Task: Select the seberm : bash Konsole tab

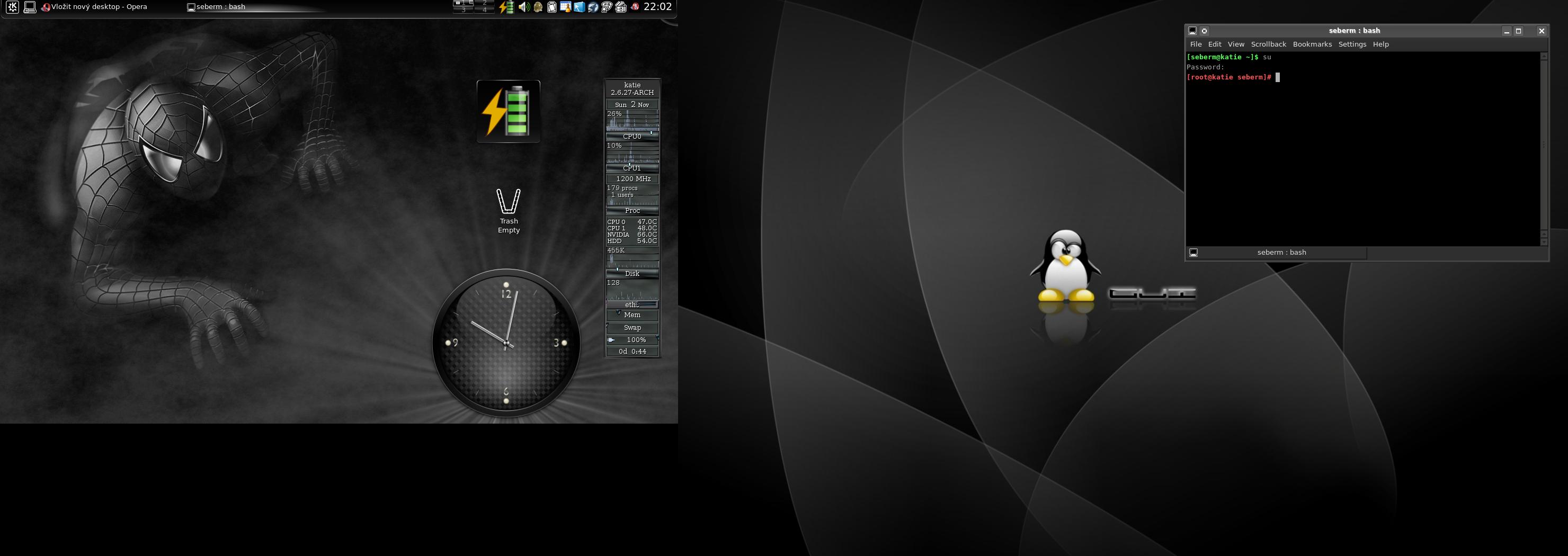Action: tap(1277, 253)
